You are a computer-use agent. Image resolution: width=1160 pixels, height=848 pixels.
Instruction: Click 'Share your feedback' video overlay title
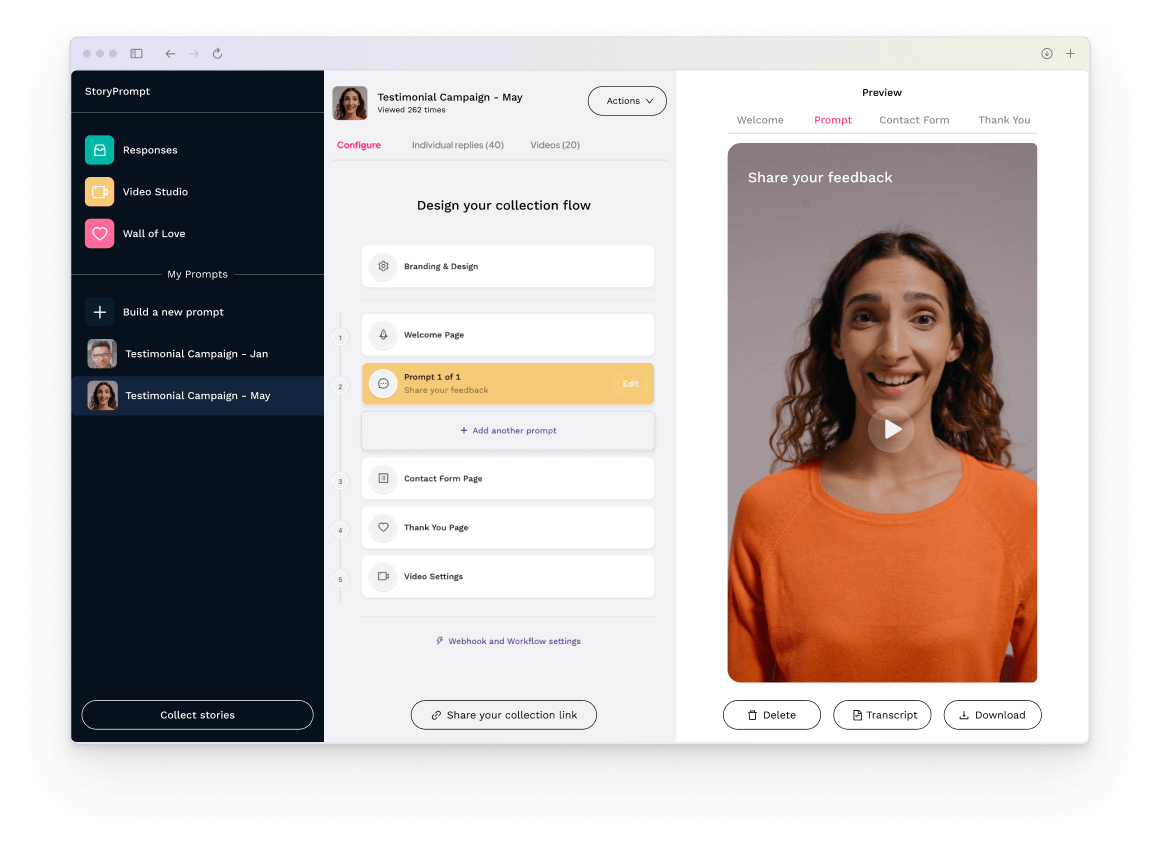(x=820, y=178)
